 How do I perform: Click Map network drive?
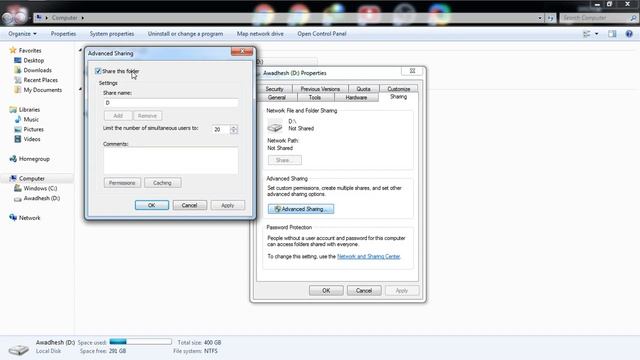pos(260,34)
